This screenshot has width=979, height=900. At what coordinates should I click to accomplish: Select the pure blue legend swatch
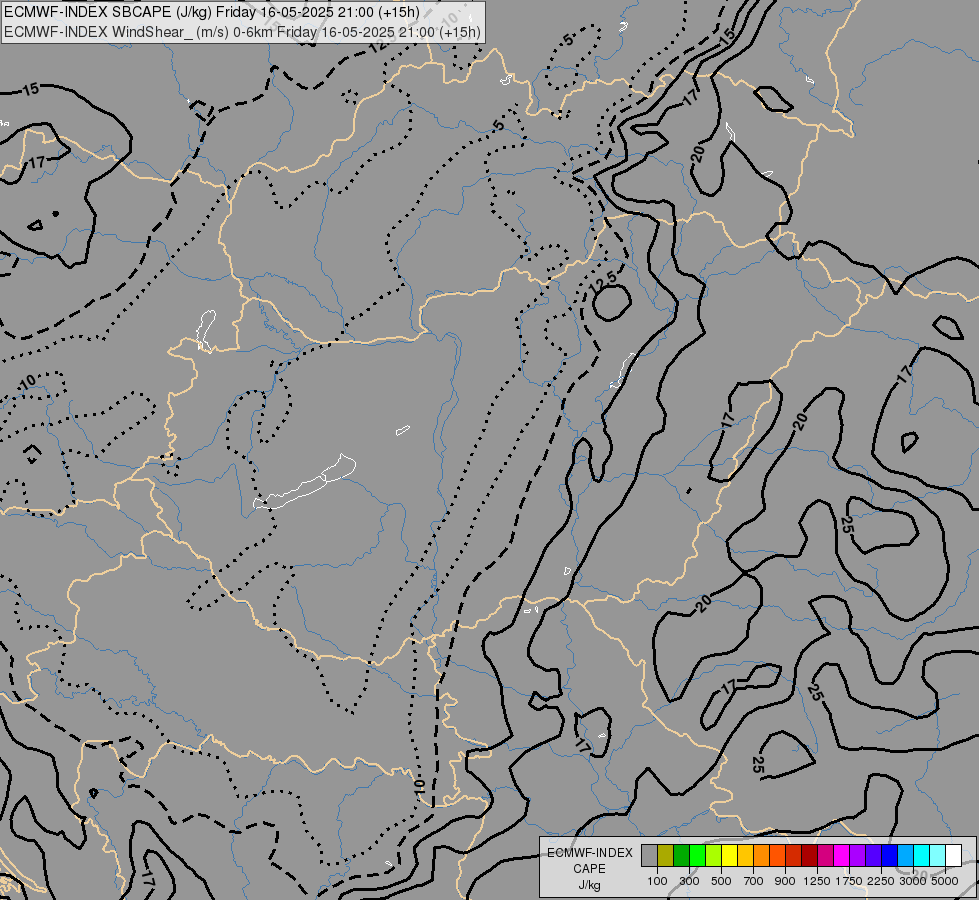890,855
